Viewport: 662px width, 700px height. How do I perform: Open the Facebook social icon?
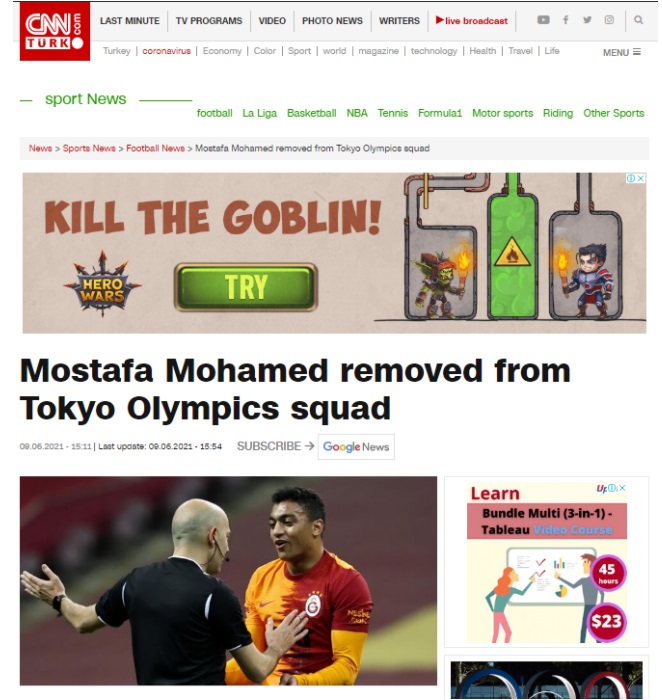coord(565,20)
